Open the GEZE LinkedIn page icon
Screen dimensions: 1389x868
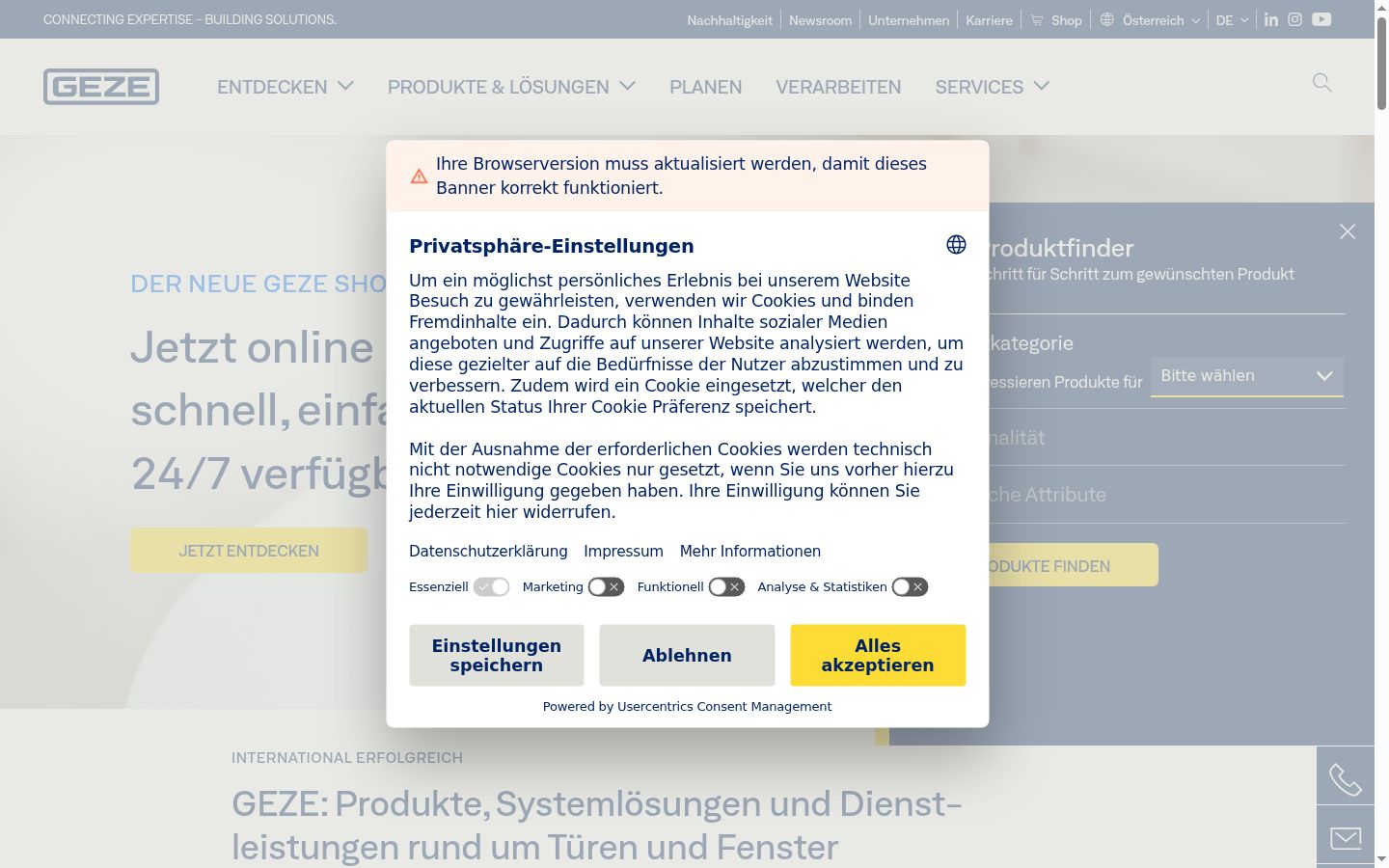1271,19
